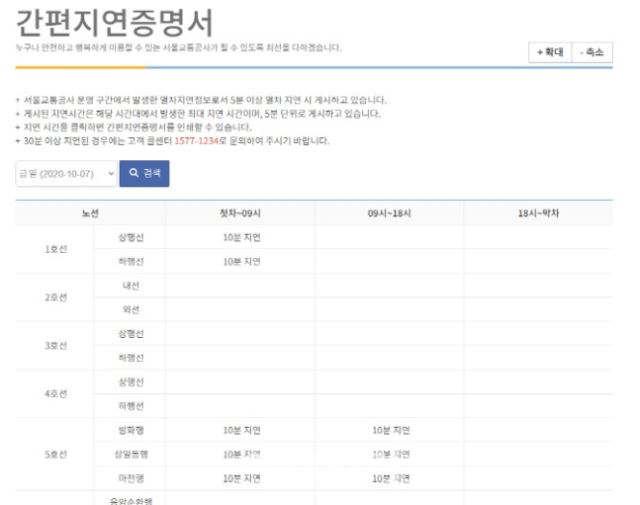The width and height of the screenshot is (640, 505).
Task: Open 5호선 상일동행 09시~18시 10분 지연
Action: tap(391, 454)
